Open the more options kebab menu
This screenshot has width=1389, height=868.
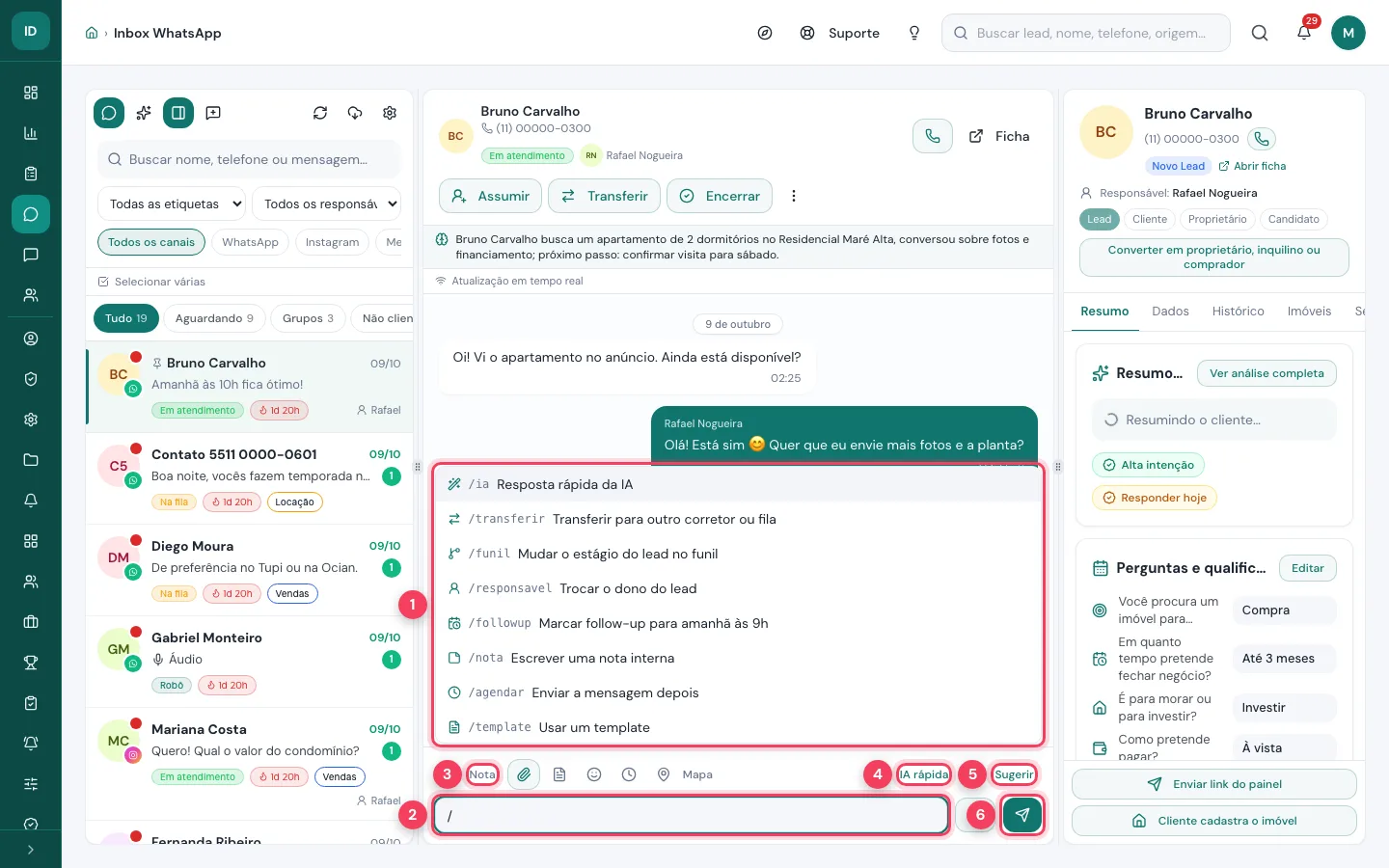(x=794, y=196)
